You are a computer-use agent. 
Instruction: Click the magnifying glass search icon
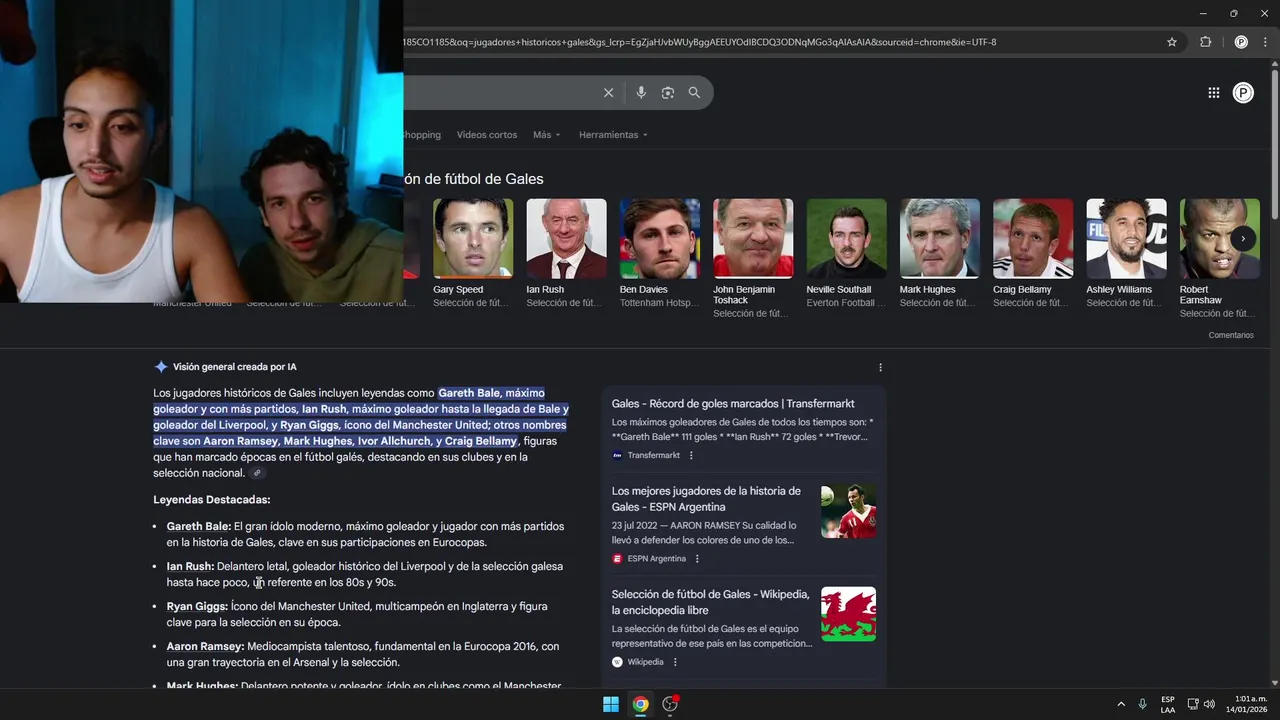point(694,93)
